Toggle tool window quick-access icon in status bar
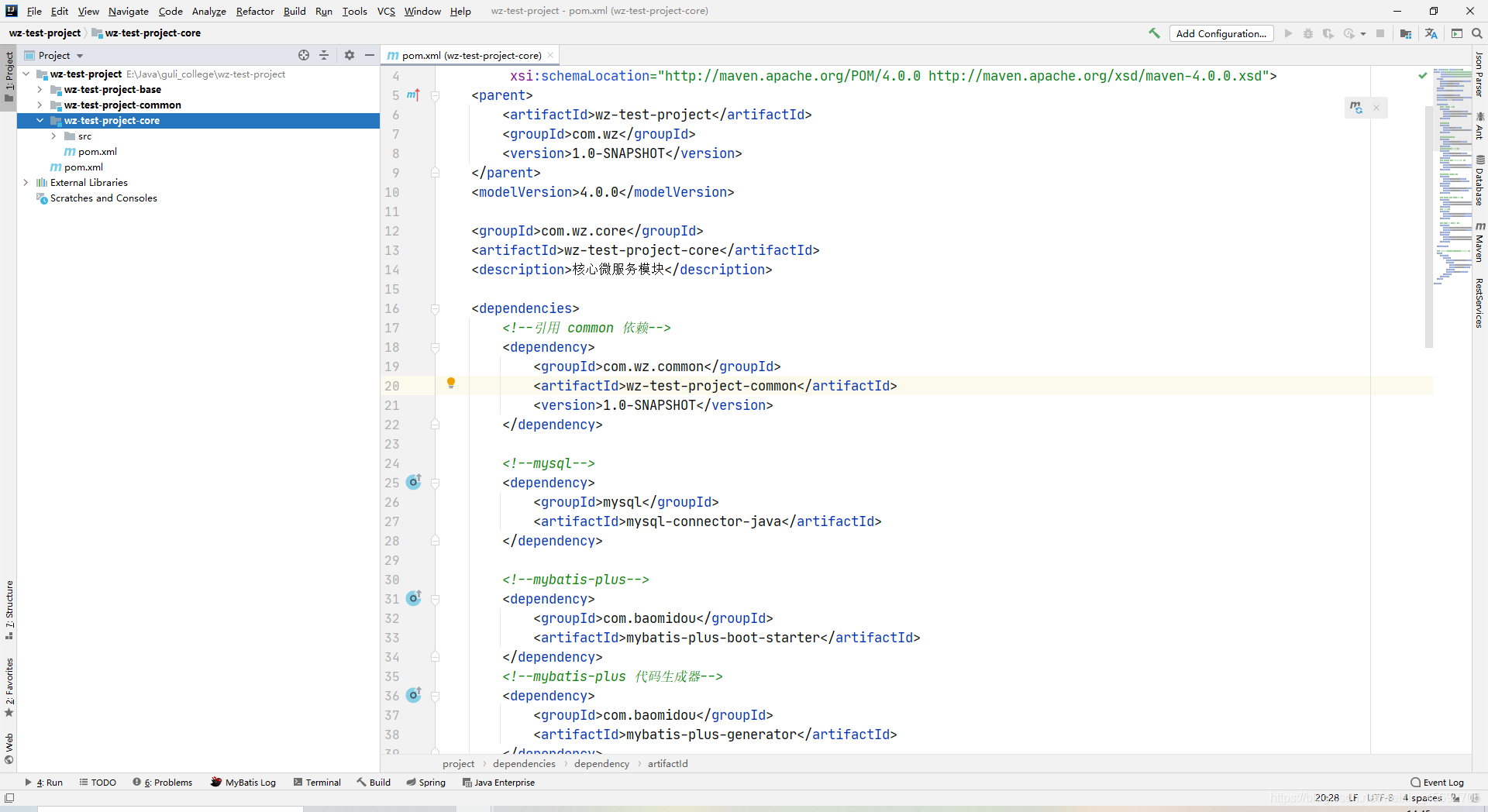 (9, 798)
